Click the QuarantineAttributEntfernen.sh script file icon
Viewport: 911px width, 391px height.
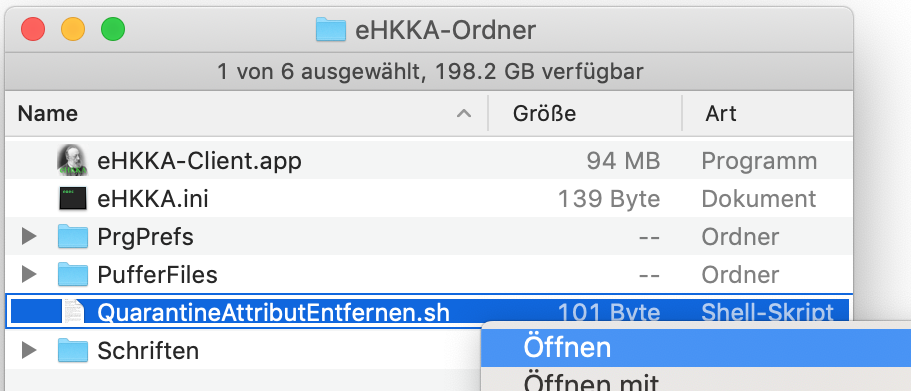(x=73, y=313)
